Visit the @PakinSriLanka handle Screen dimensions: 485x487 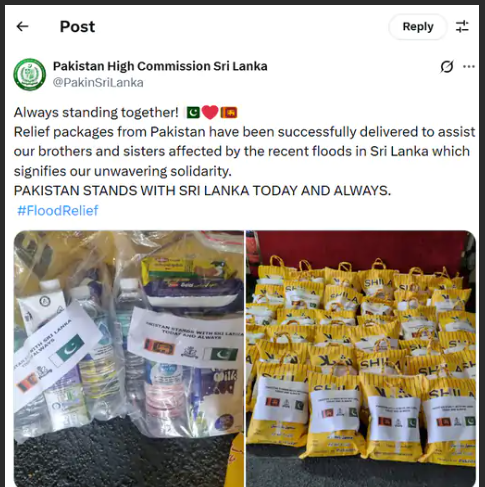[x=98, y=82]
